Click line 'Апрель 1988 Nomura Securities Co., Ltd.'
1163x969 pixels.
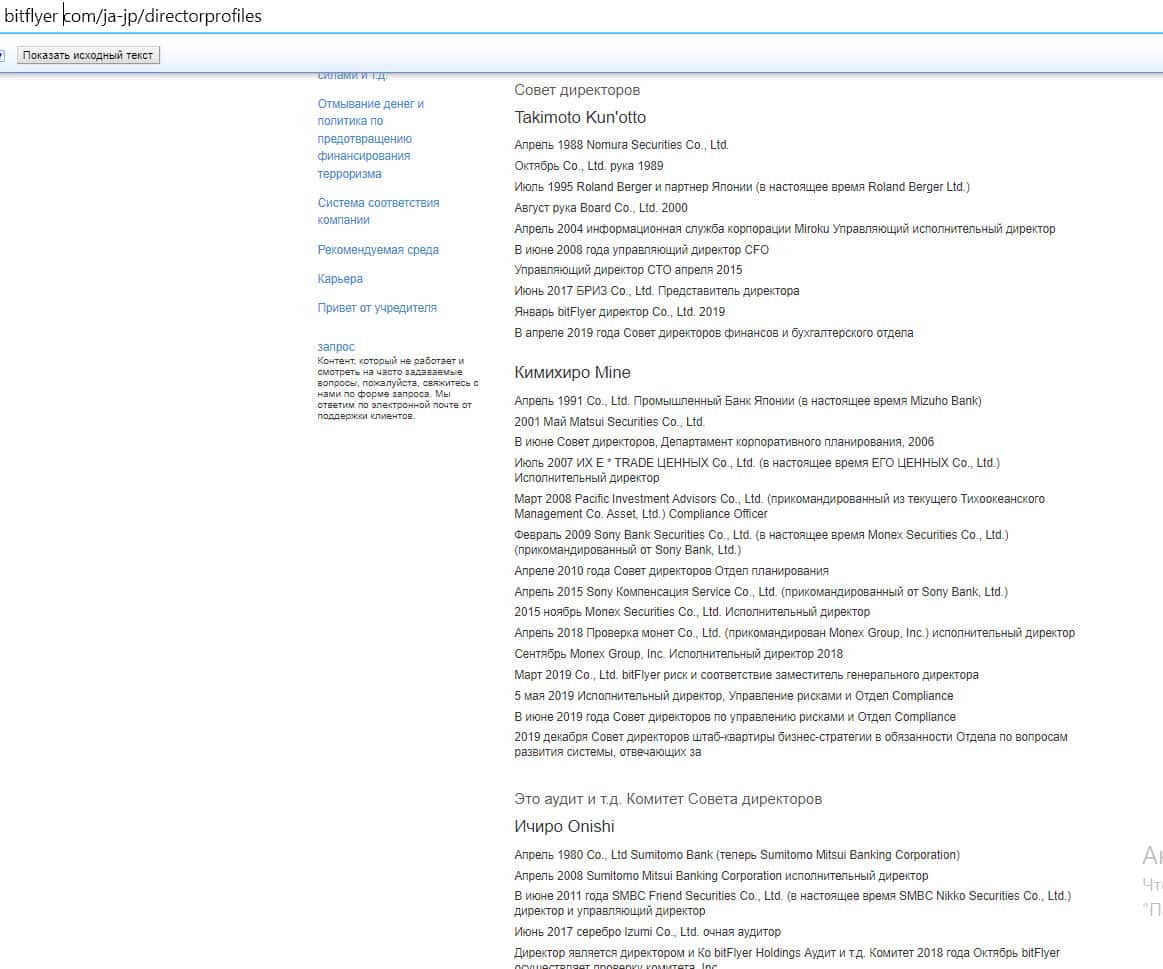pyautogui.click(x=622, y=145)
